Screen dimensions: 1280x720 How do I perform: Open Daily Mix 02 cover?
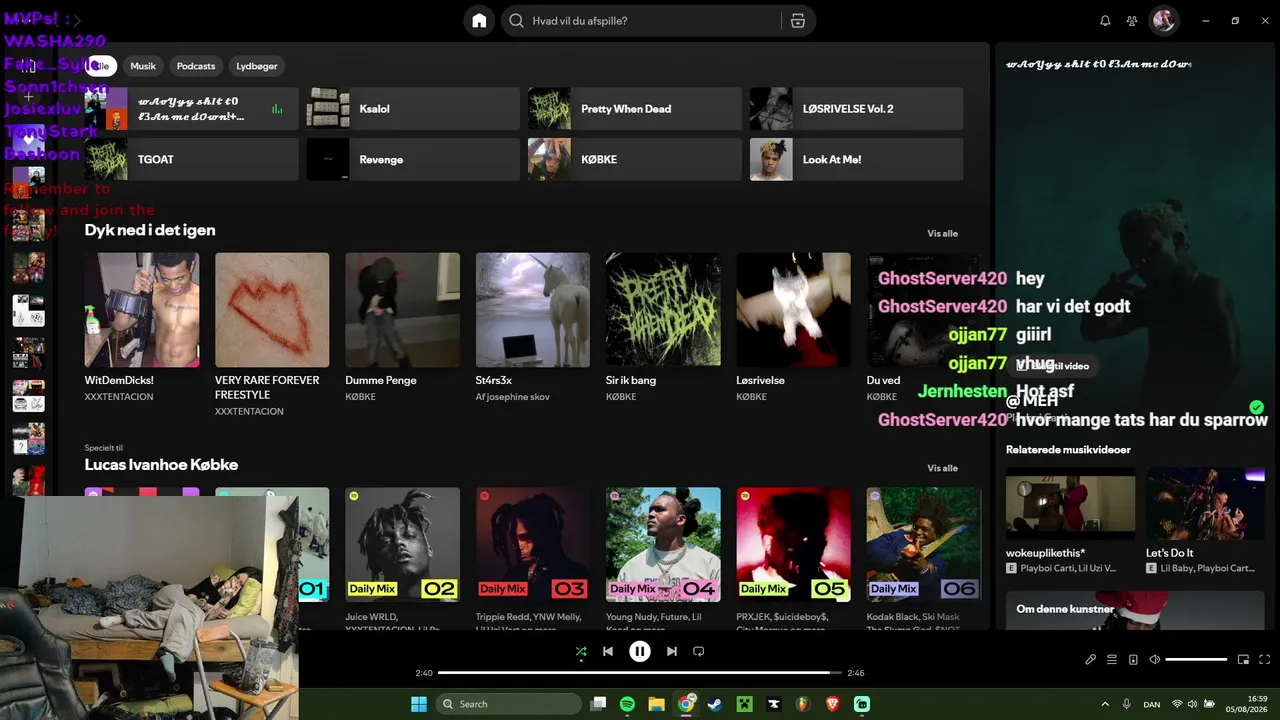coord(403,544)
